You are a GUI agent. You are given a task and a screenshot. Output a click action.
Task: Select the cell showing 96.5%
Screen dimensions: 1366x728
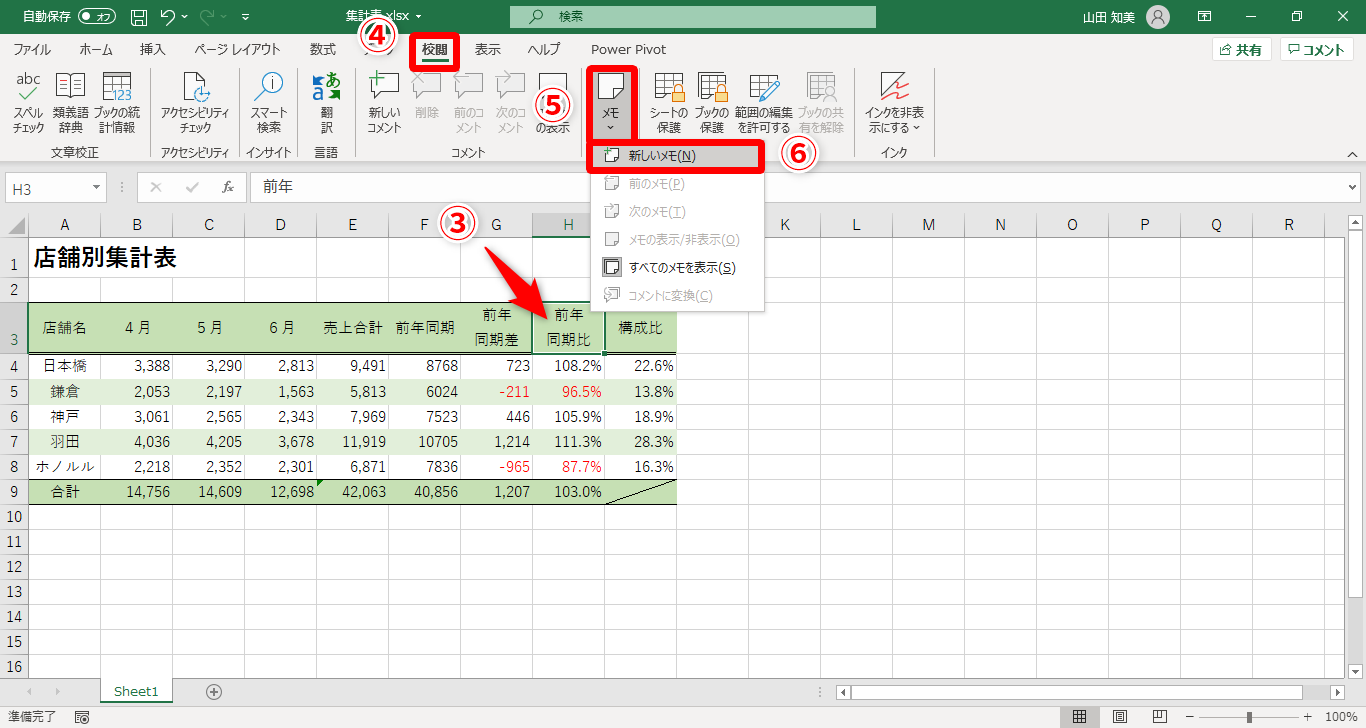[x=568, y=391]
